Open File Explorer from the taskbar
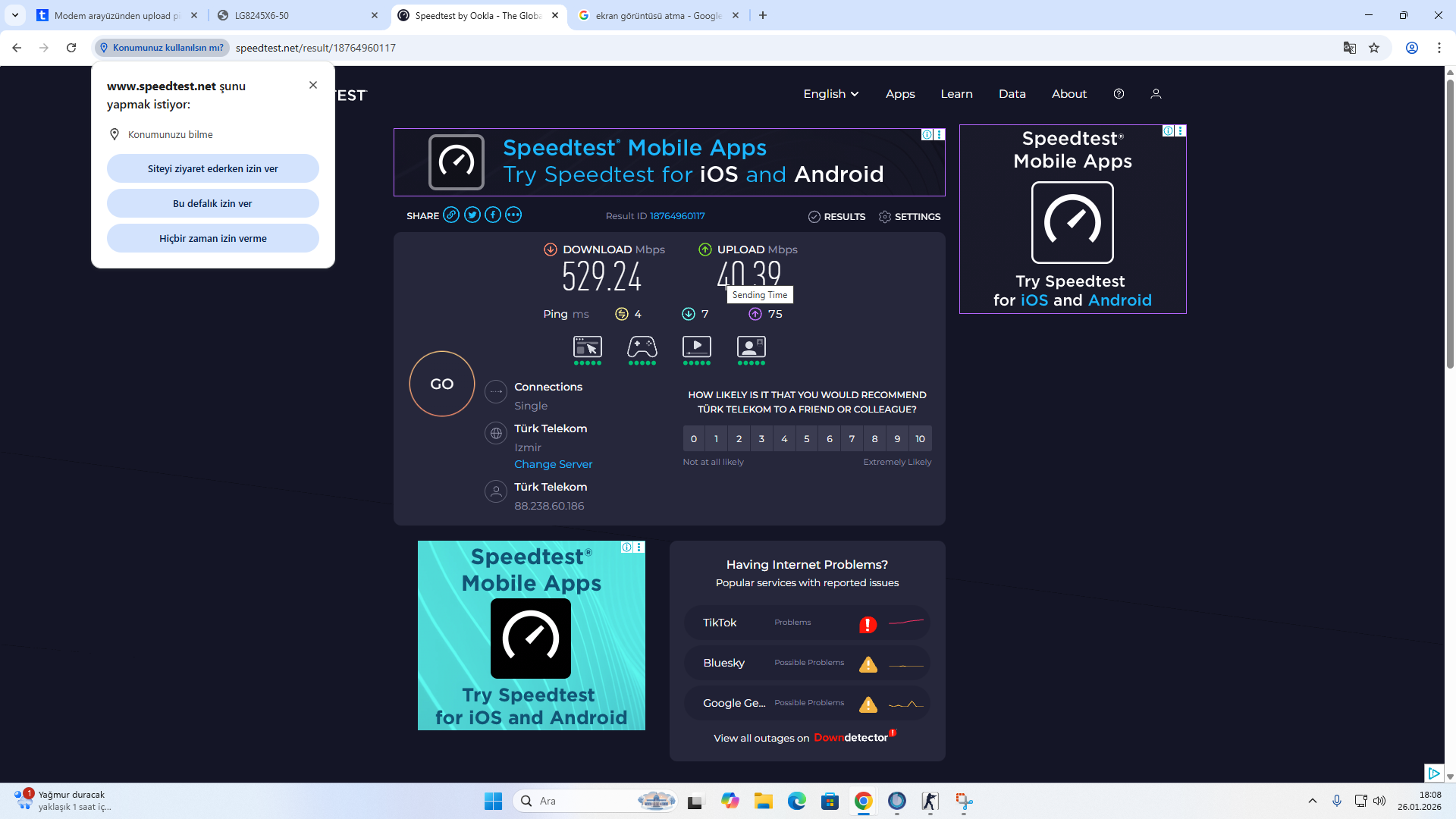Screen dimensions: 1456x819 763,801
